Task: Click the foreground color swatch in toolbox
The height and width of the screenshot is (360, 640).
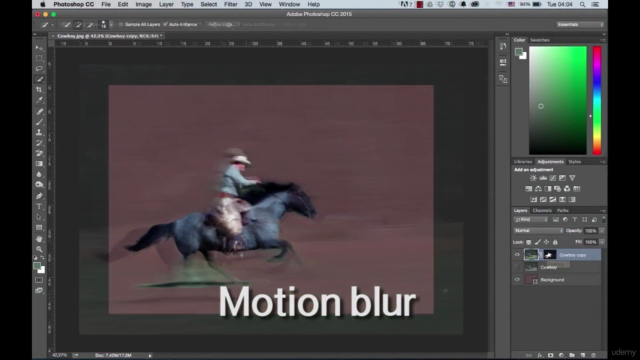Action: (x=37, y=266)
